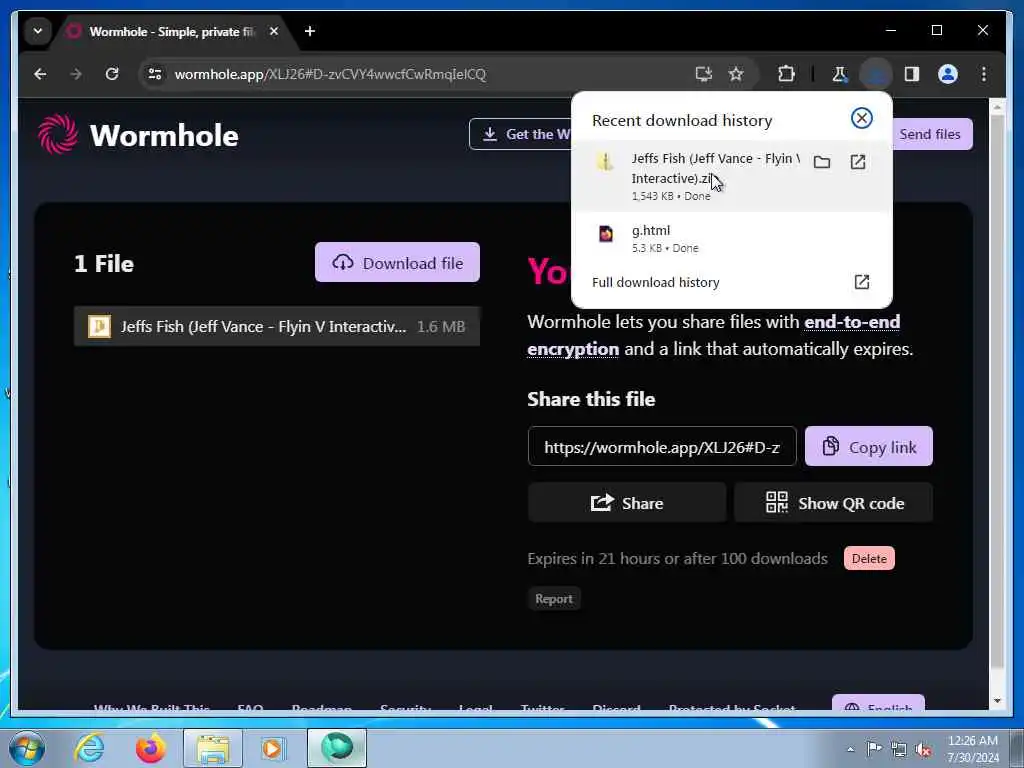The image size is (1024, 768).
Task: Click the taskbar clock
Action: [973, 749]
